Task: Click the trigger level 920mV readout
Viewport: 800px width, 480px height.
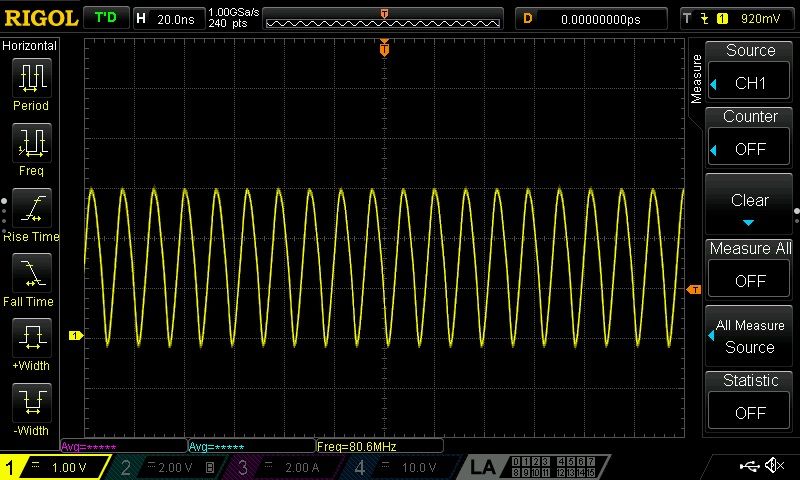Action: point(760,19)
